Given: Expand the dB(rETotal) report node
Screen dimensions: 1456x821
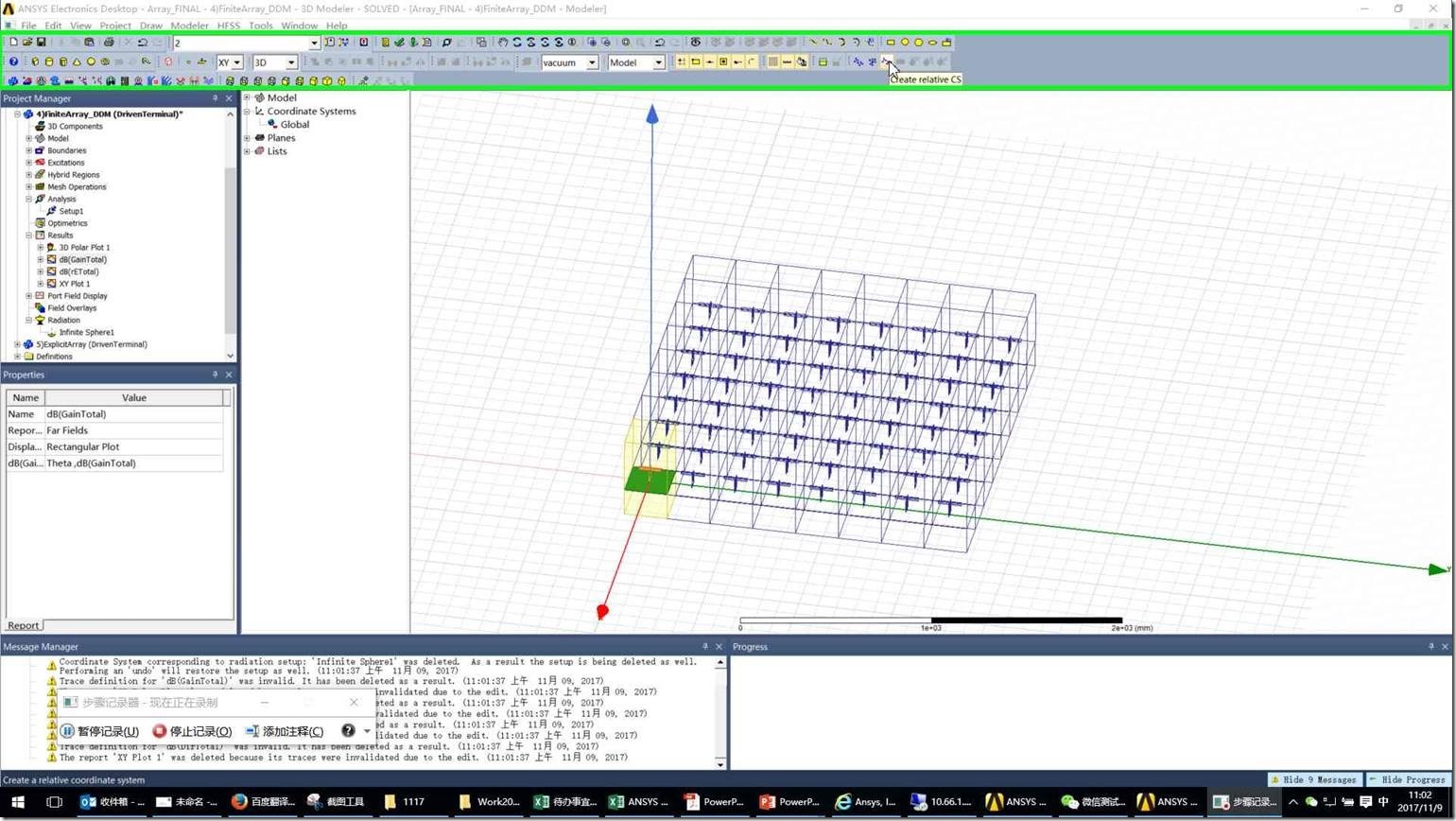Looking at the screenshot, I should [40, 271].
